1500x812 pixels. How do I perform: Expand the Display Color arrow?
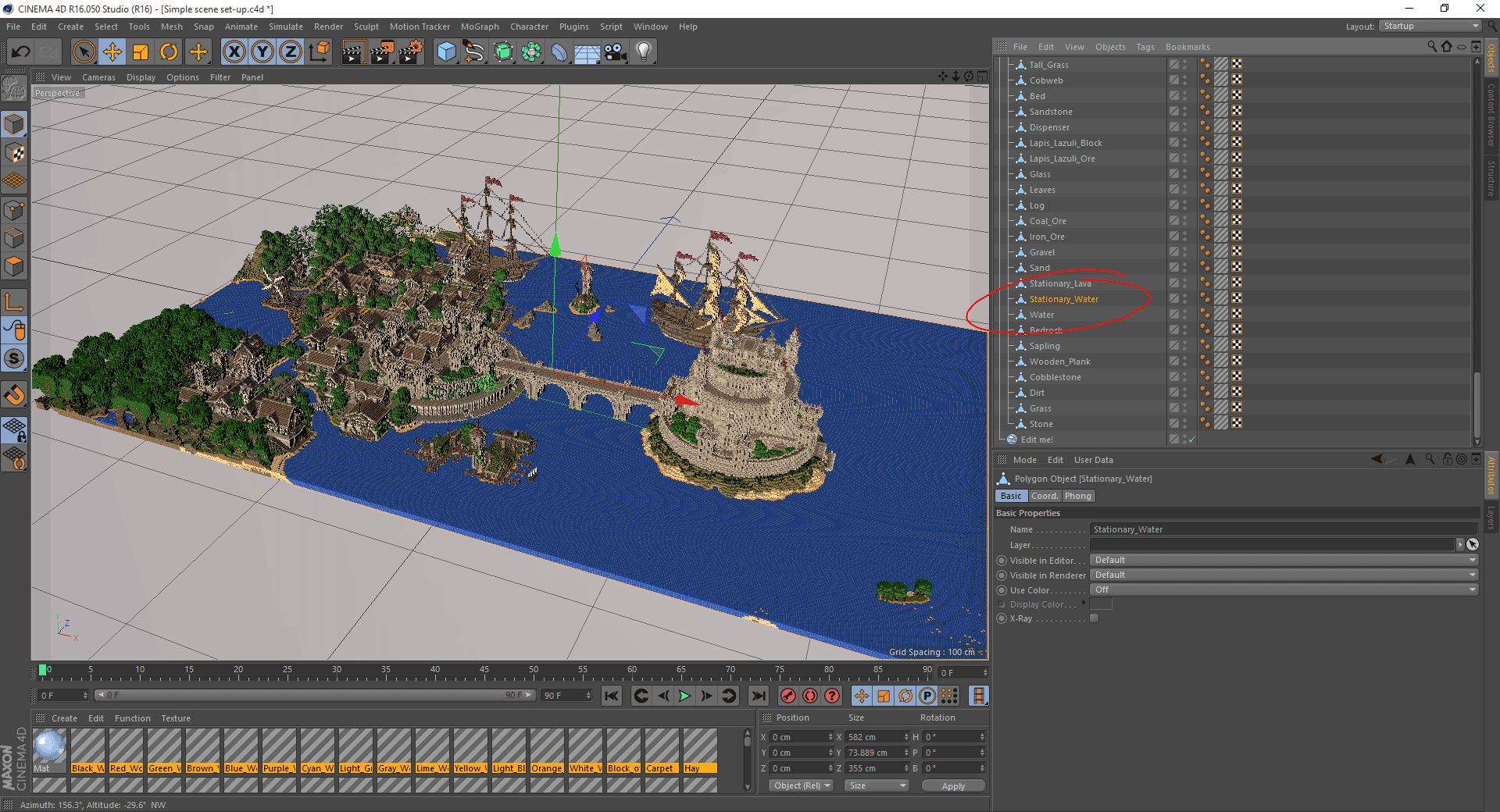1084,604
